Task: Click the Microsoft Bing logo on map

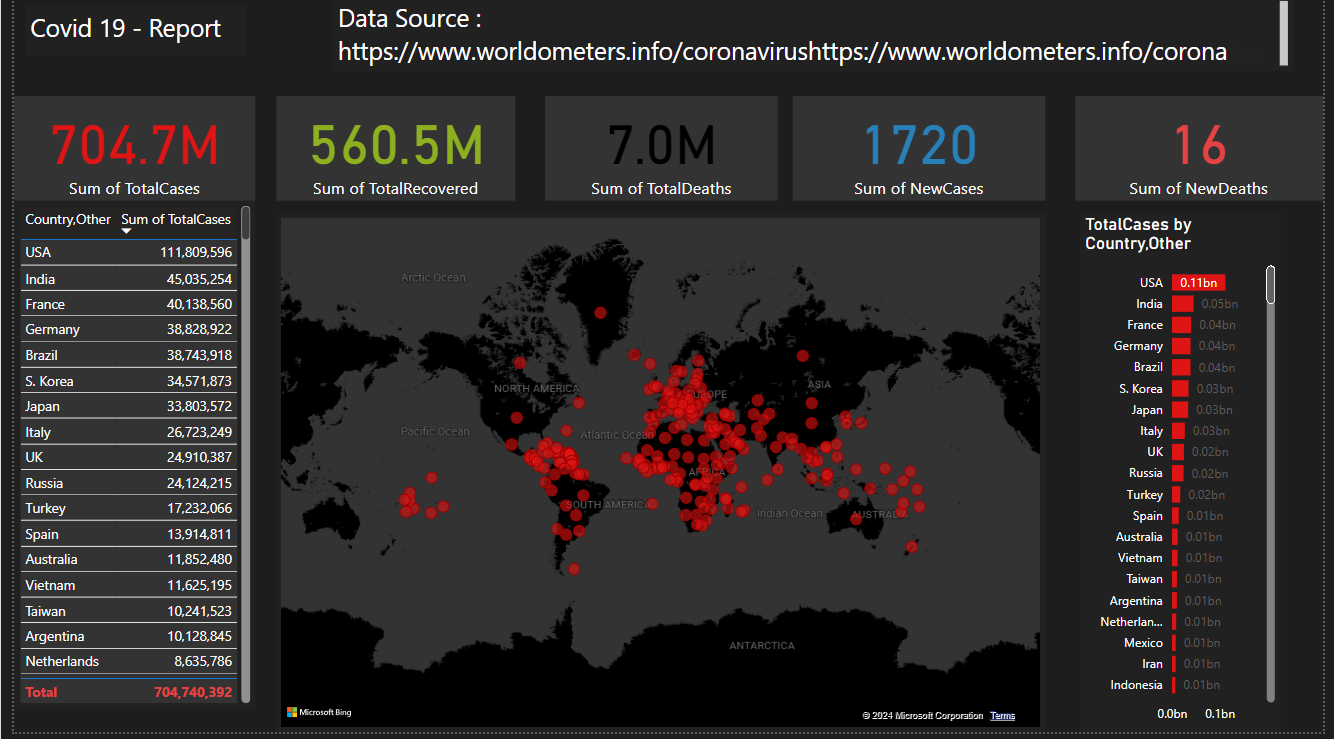Action: [319, 712]
